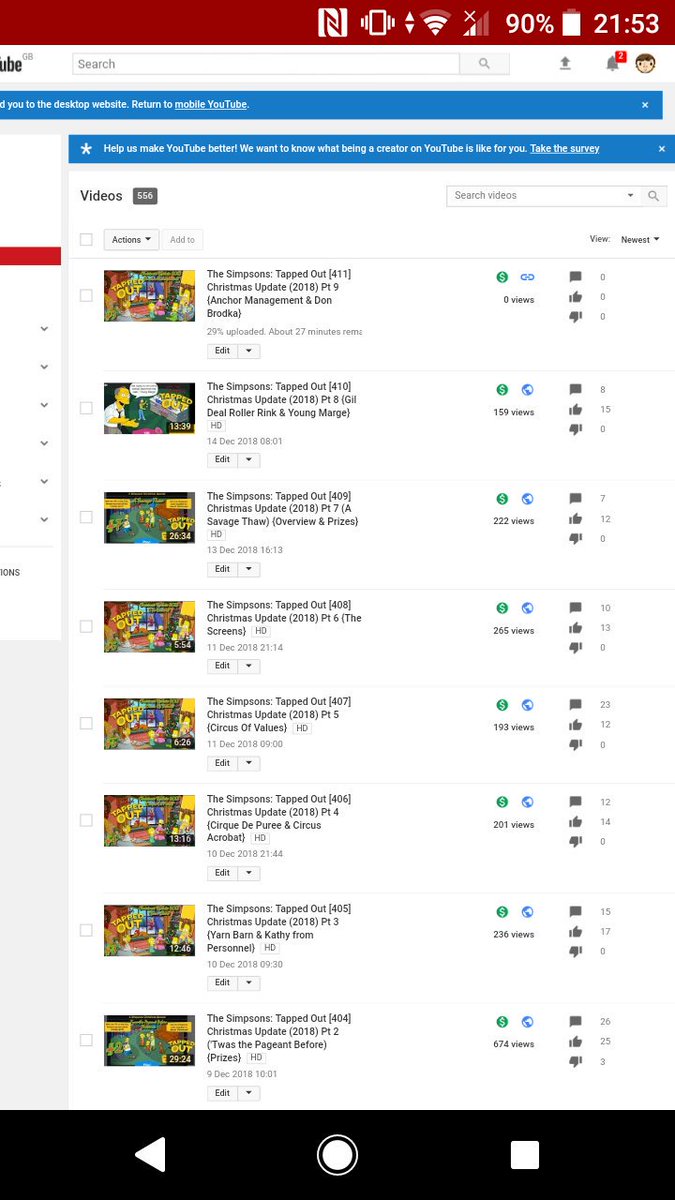Click public globe icon for video [410]
675x1200 pixels.
(x=527, y=390)
